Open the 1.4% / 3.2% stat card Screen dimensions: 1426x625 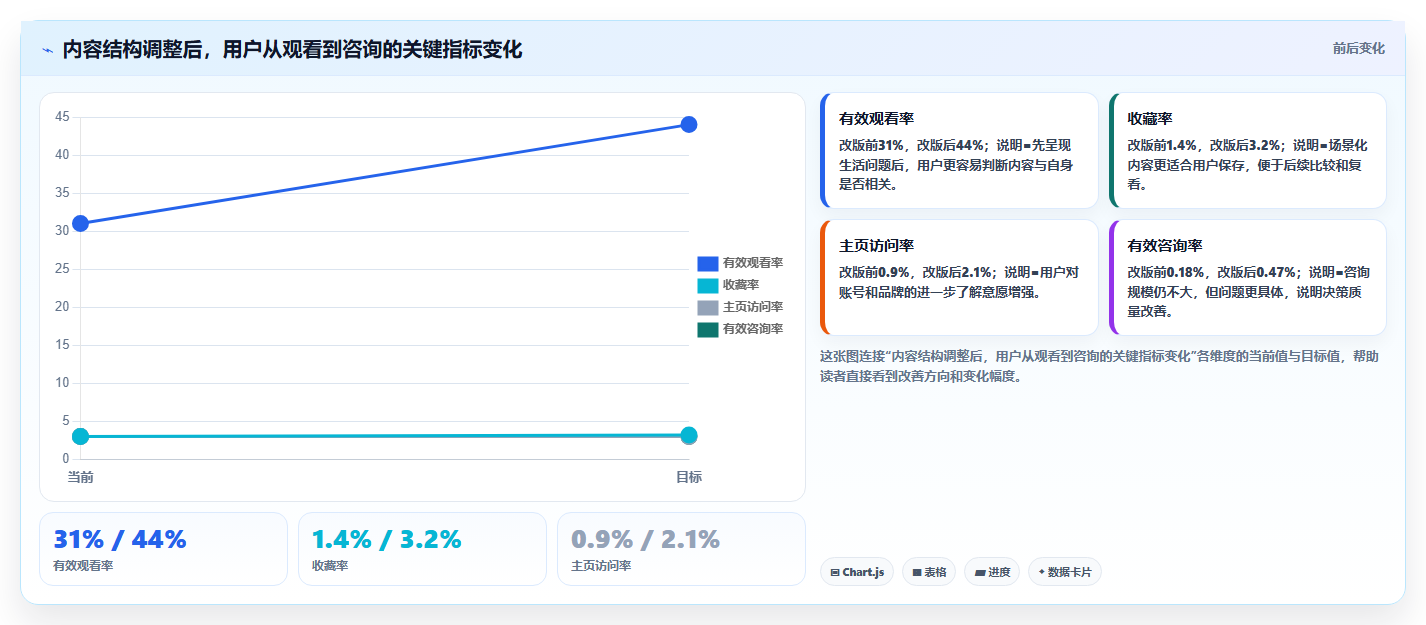click(422, 549)
